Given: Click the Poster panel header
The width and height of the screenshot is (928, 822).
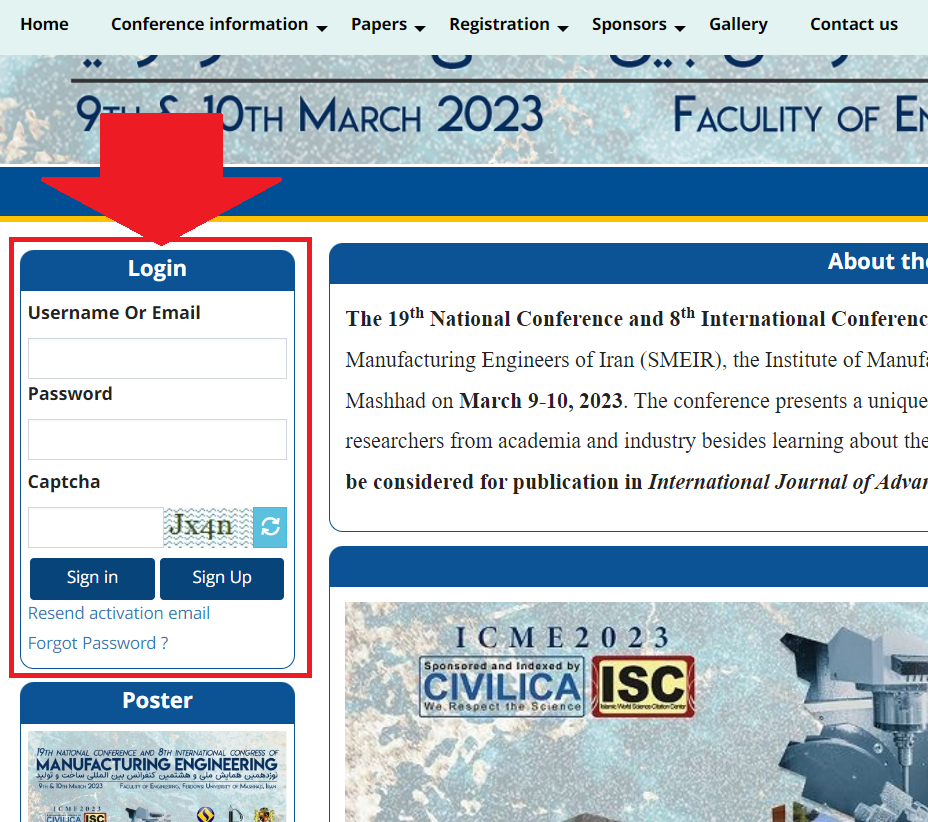Looking at the screenshot, I should [x=157, y=702].
